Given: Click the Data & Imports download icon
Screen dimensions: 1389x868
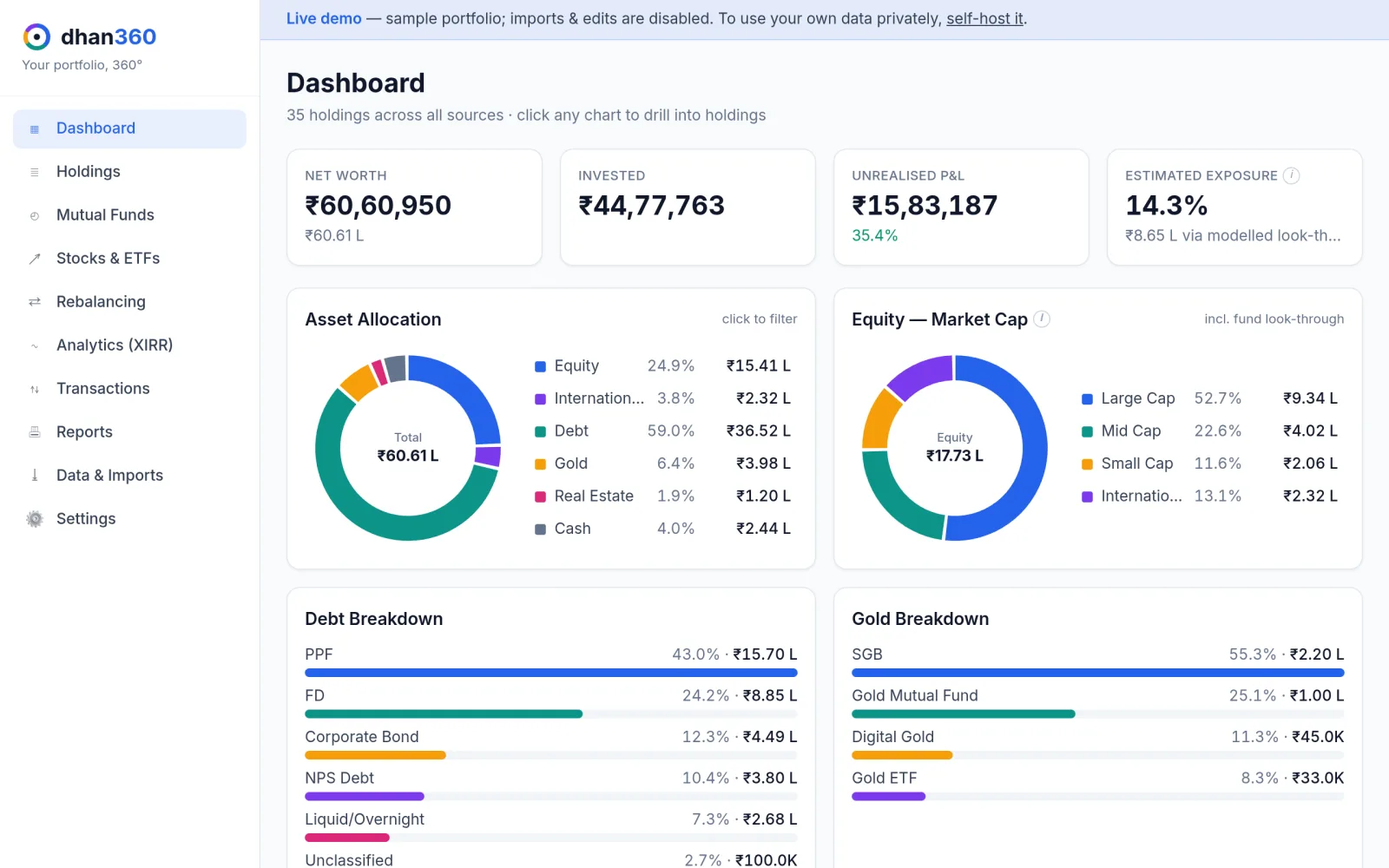Looking at the screenshot, I should pos(35,476).
